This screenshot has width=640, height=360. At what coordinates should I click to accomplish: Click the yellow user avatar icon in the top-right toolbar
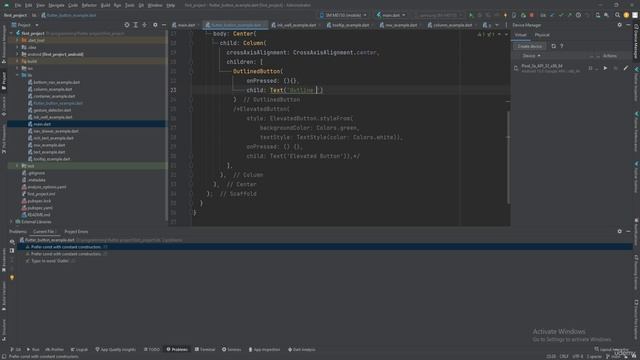pyautogui.click(x=626, y=15)
